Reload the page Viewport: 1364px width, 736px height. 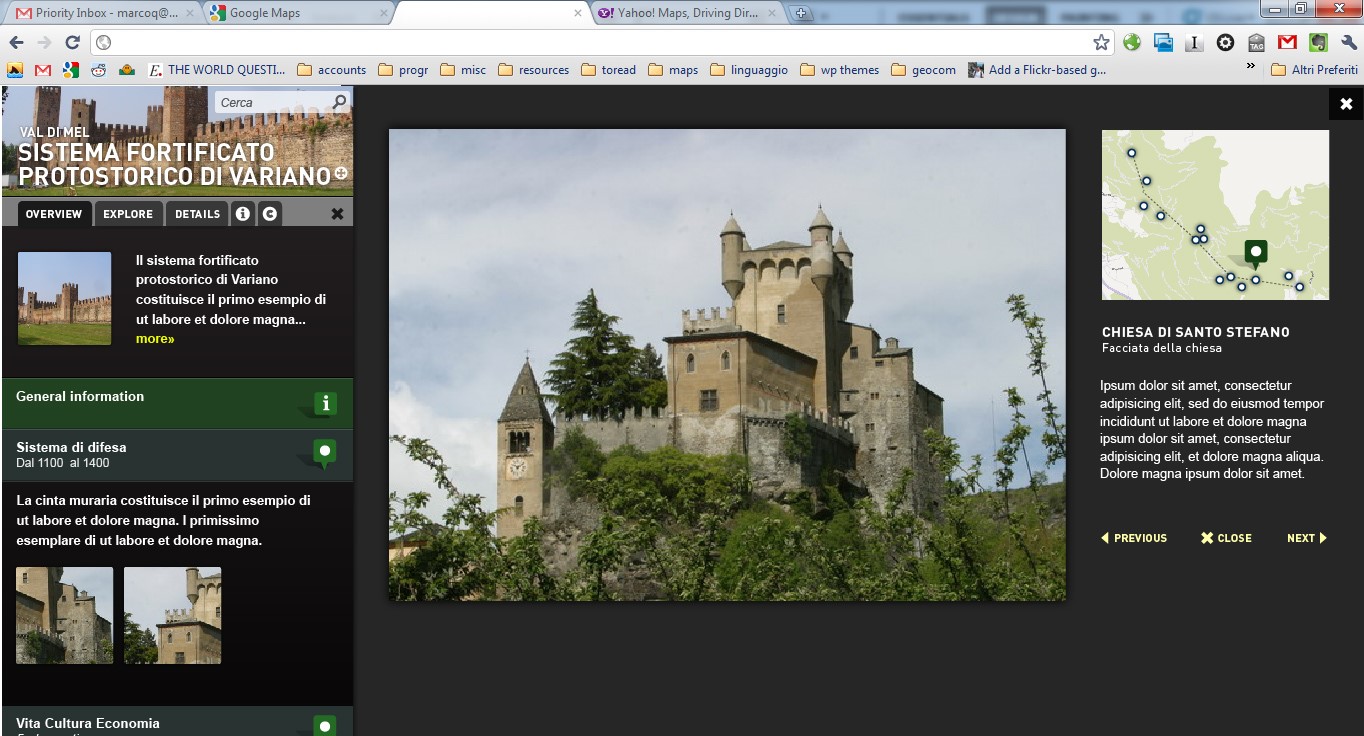tap(72, 42)
